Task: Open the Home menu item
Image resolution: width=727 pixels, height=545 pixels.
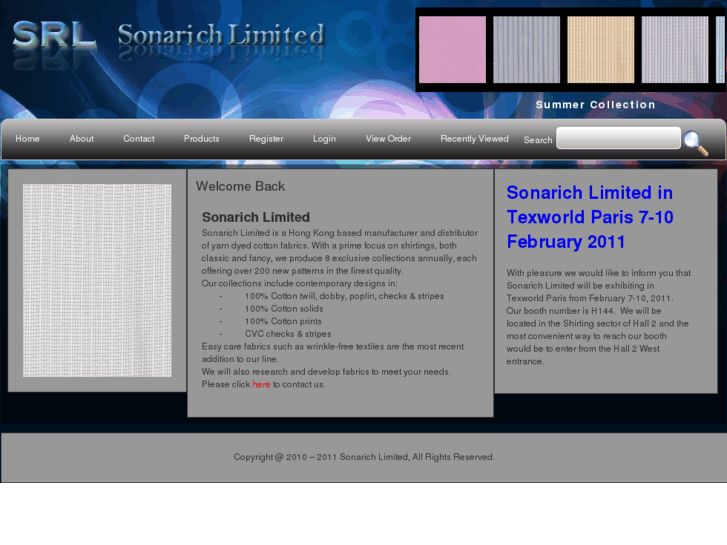Action: (27, 139)
